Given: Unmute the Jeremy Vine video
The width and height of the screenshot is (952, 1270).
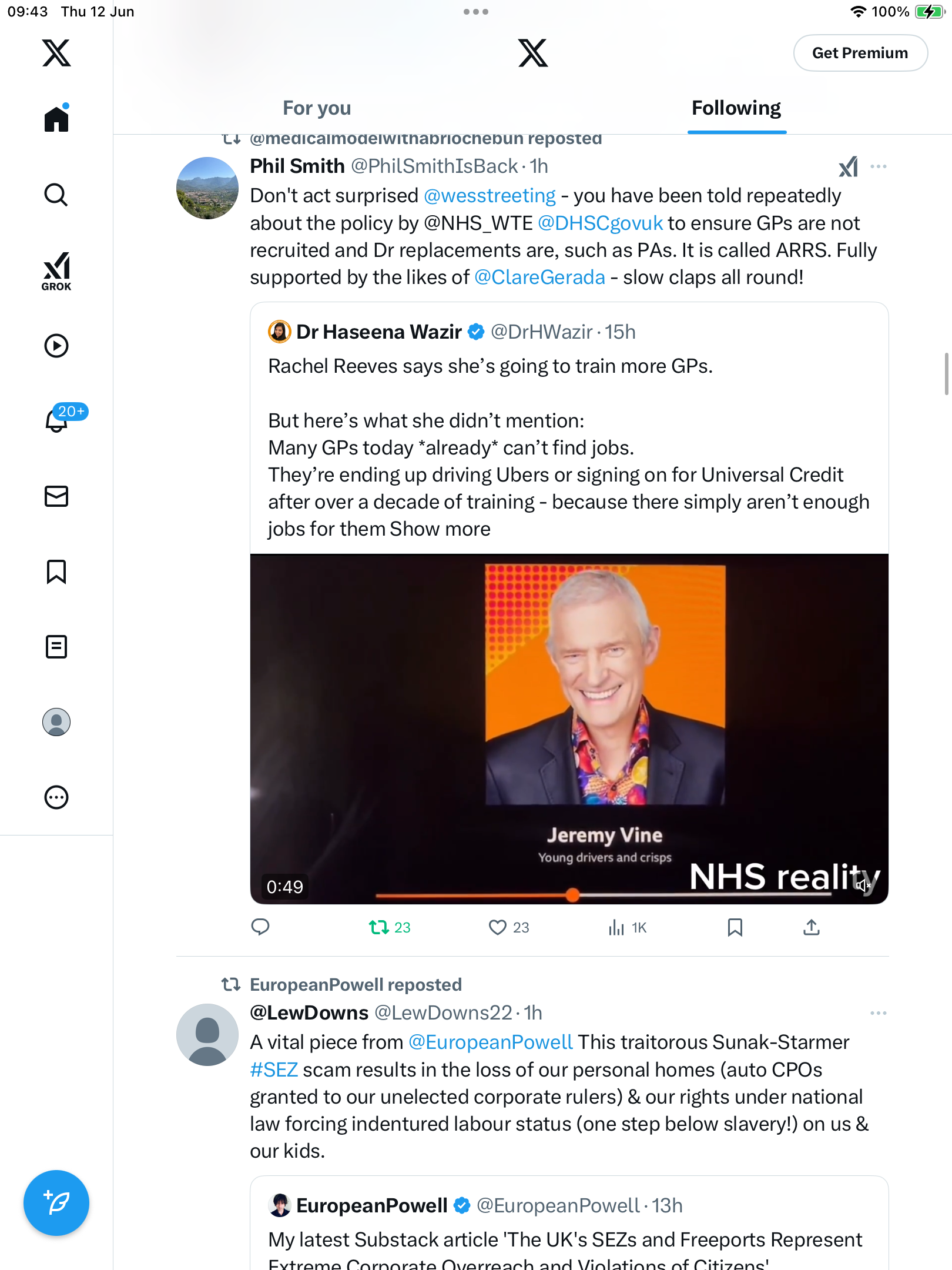Looking at the screenshot, I should click(863, 884).
